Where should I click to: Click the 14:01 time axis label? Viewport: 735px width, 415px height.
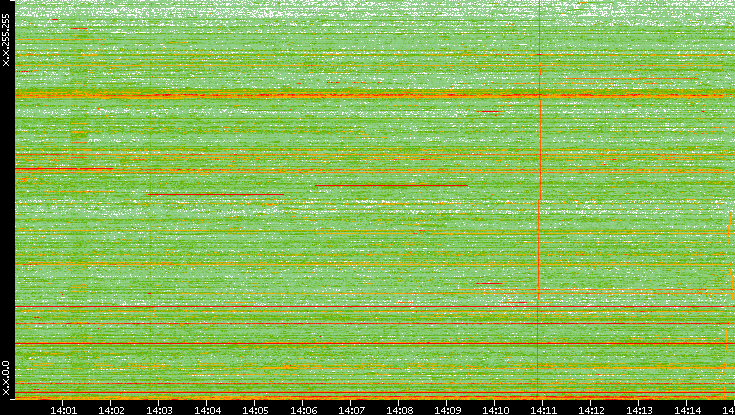63,410
